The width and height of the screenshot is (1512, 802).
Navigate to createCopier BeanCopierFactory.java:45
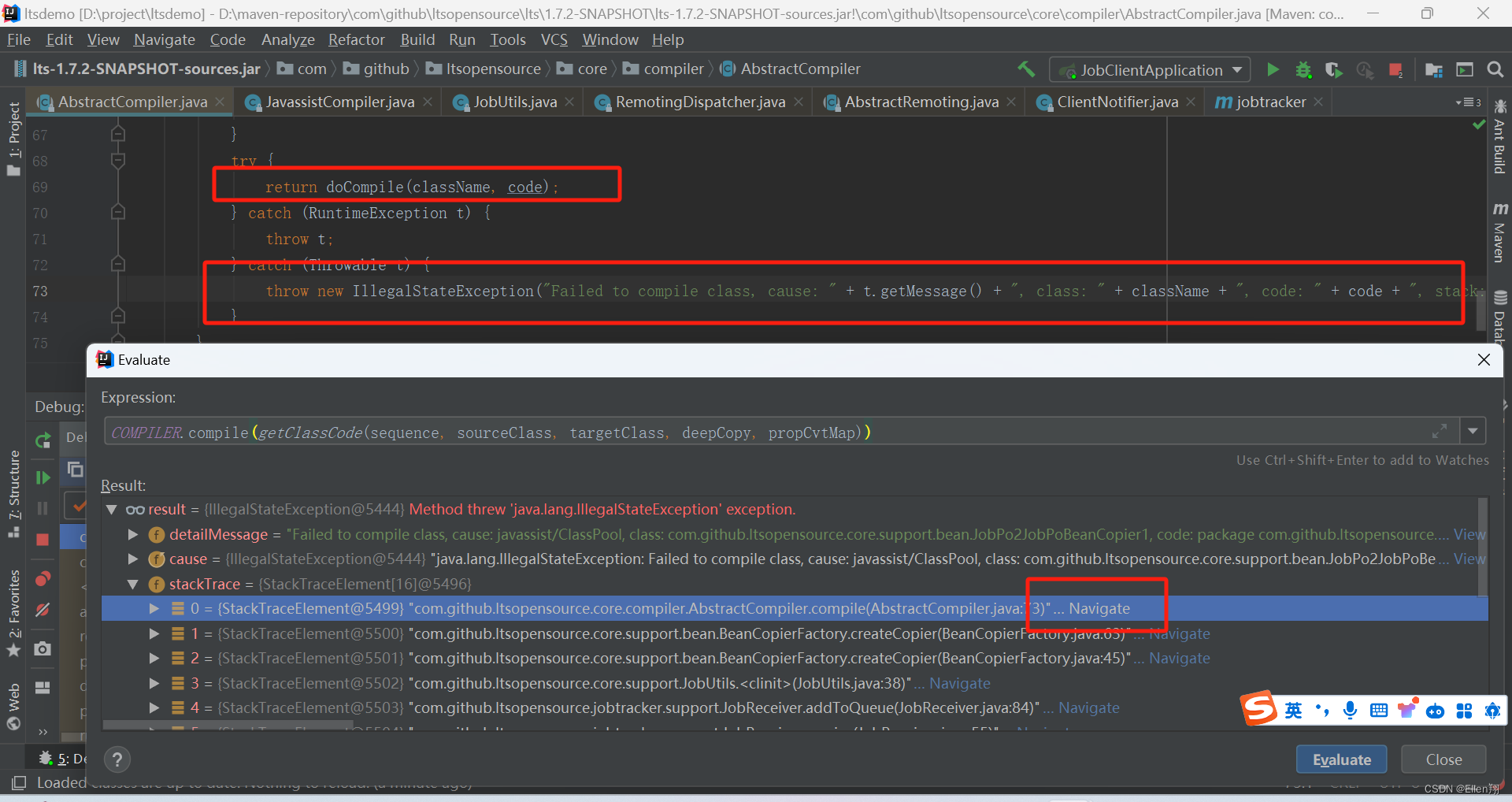[x=1179, y=659]
